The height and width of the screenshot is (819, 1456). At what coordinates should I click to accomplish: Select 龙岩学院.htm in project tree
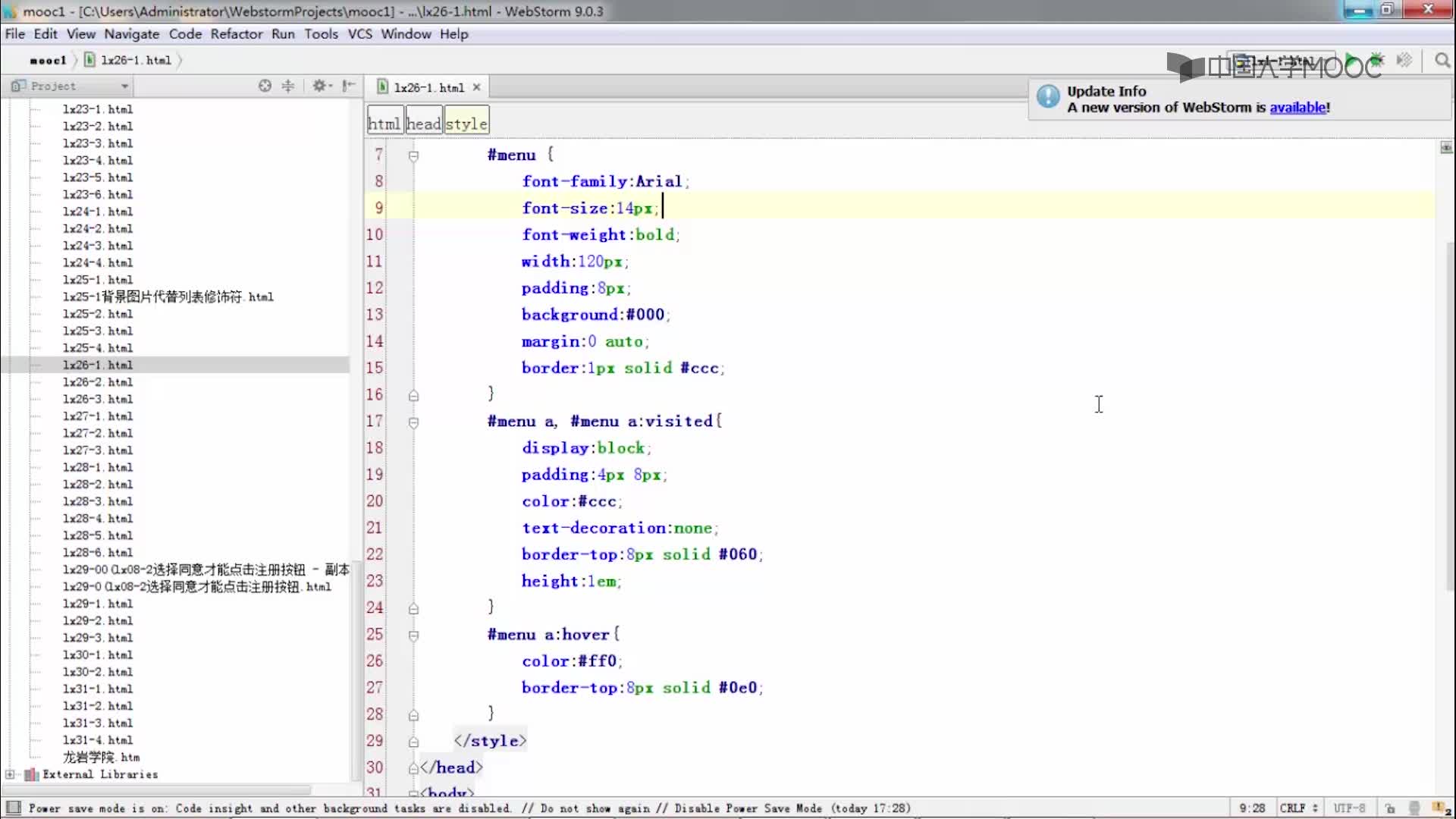coord(101,758)
